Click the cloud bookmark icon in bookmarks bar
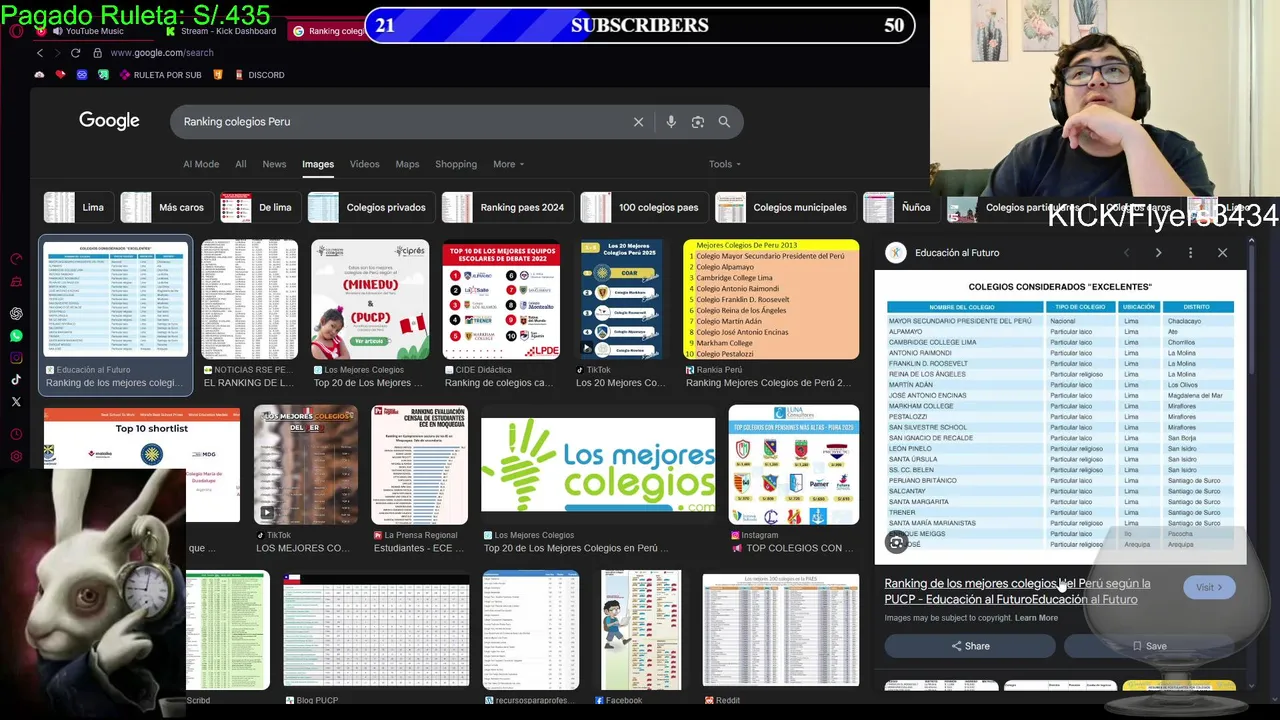This screenshot has height=720, width=1280. pyautogui.click(x=39, y=75)
